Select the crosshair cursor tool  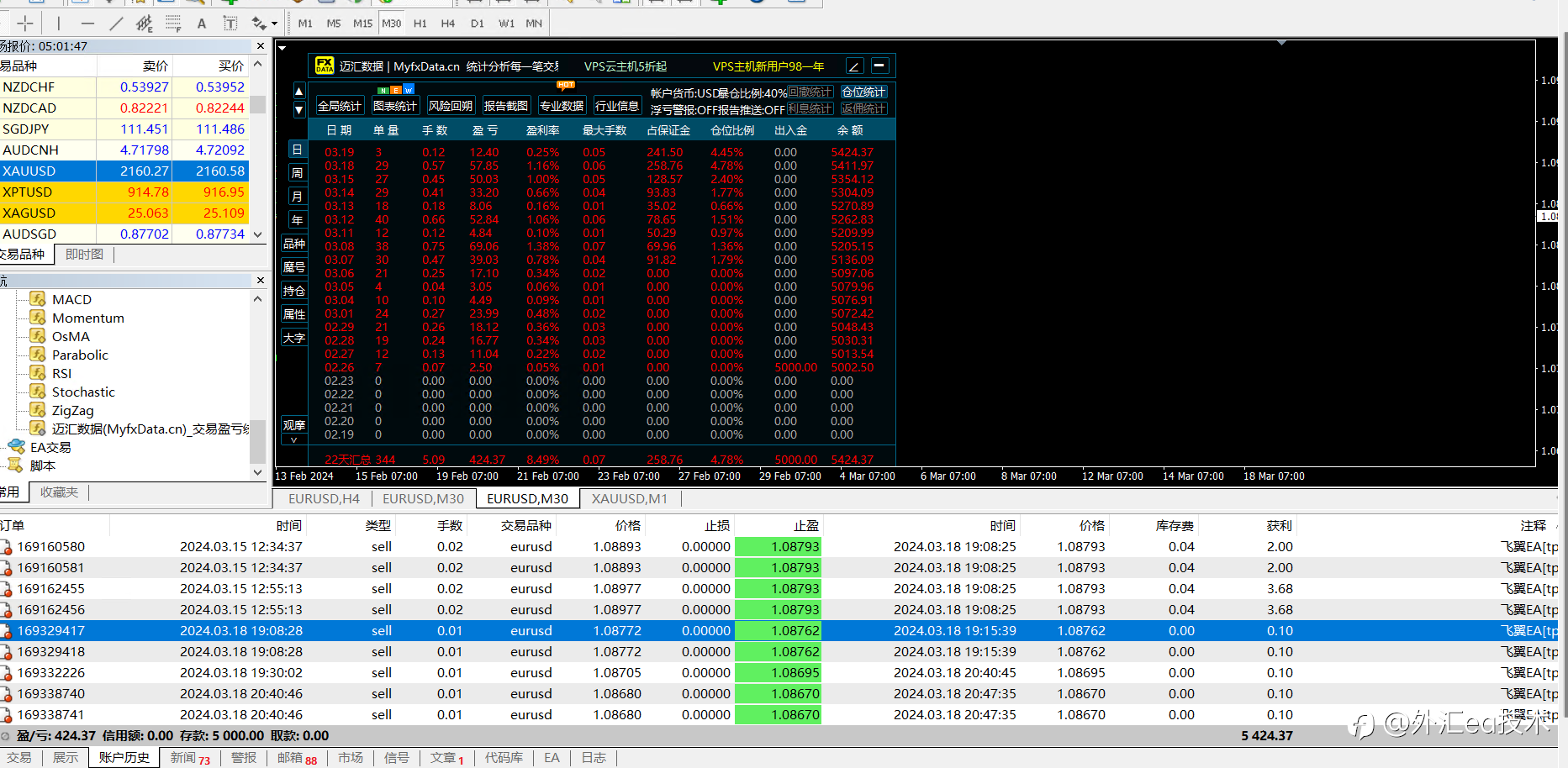pos(25,24)
